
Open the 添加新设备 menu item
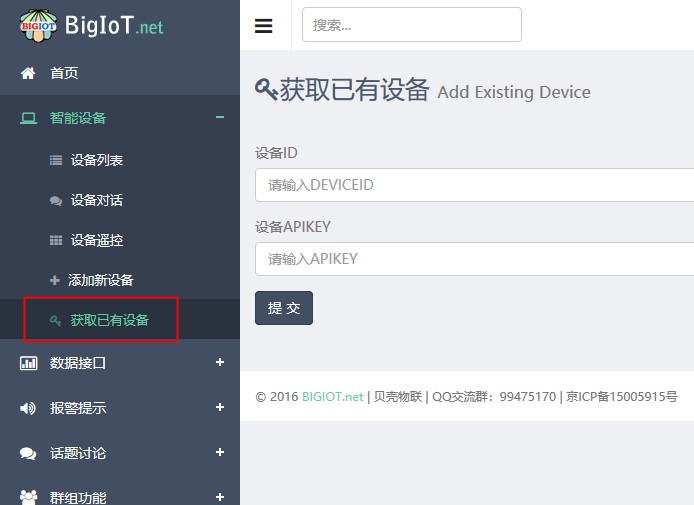[x=100, y=280]
